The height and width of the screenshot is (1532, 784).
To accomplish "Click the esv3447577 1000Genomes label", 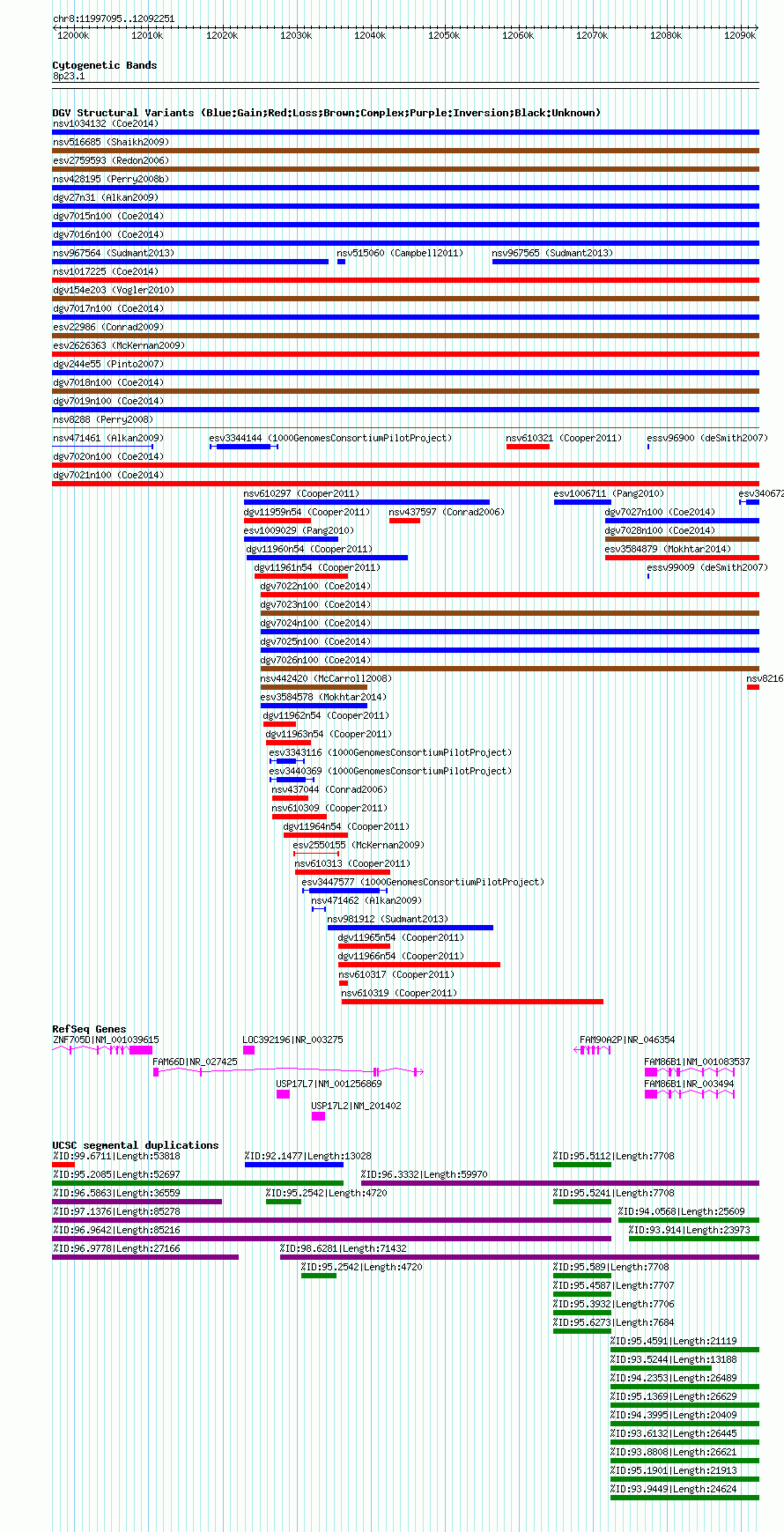I will pyautogui.click(x=423, y=882).
